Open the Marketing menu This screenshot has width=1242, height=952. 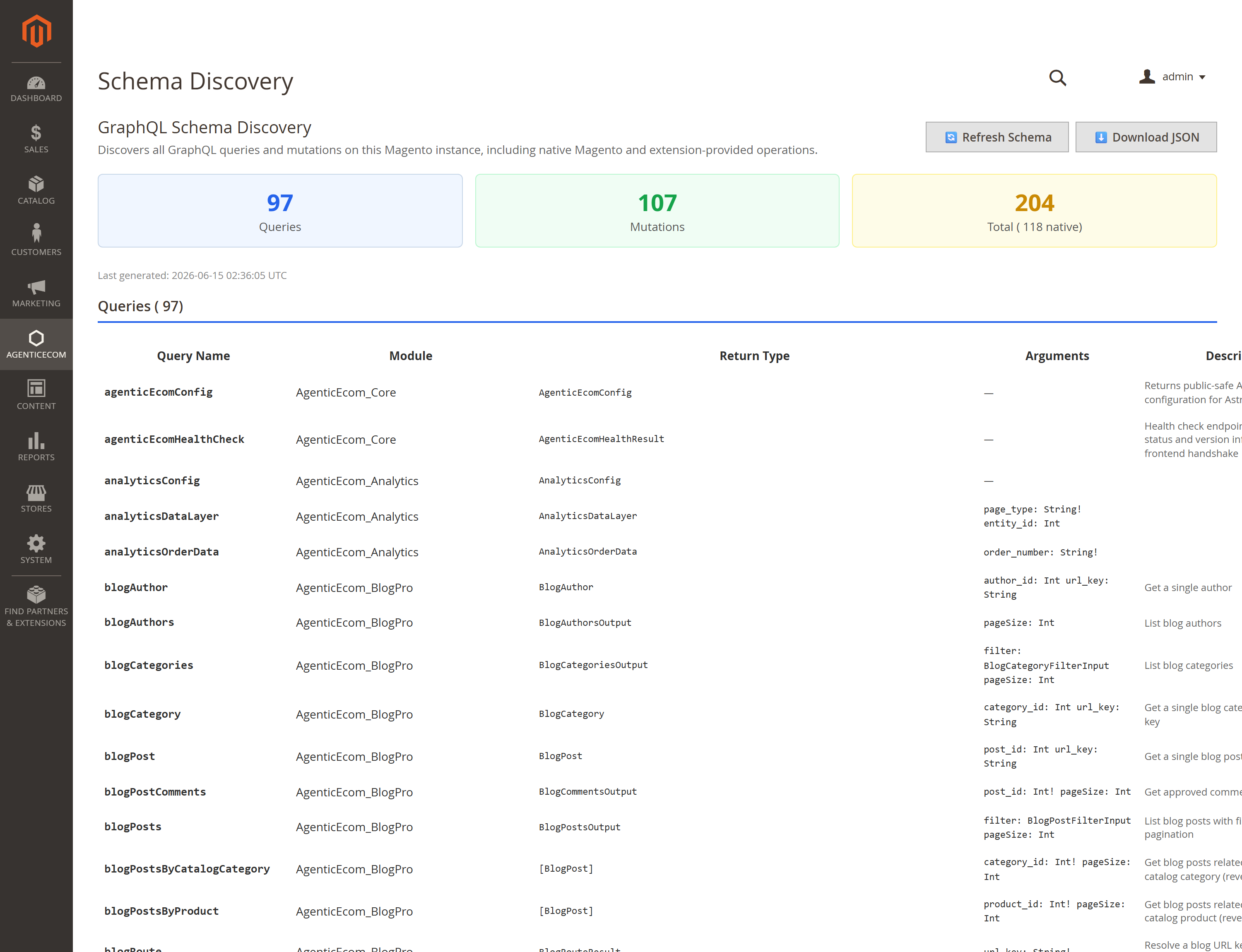point(36,293)
